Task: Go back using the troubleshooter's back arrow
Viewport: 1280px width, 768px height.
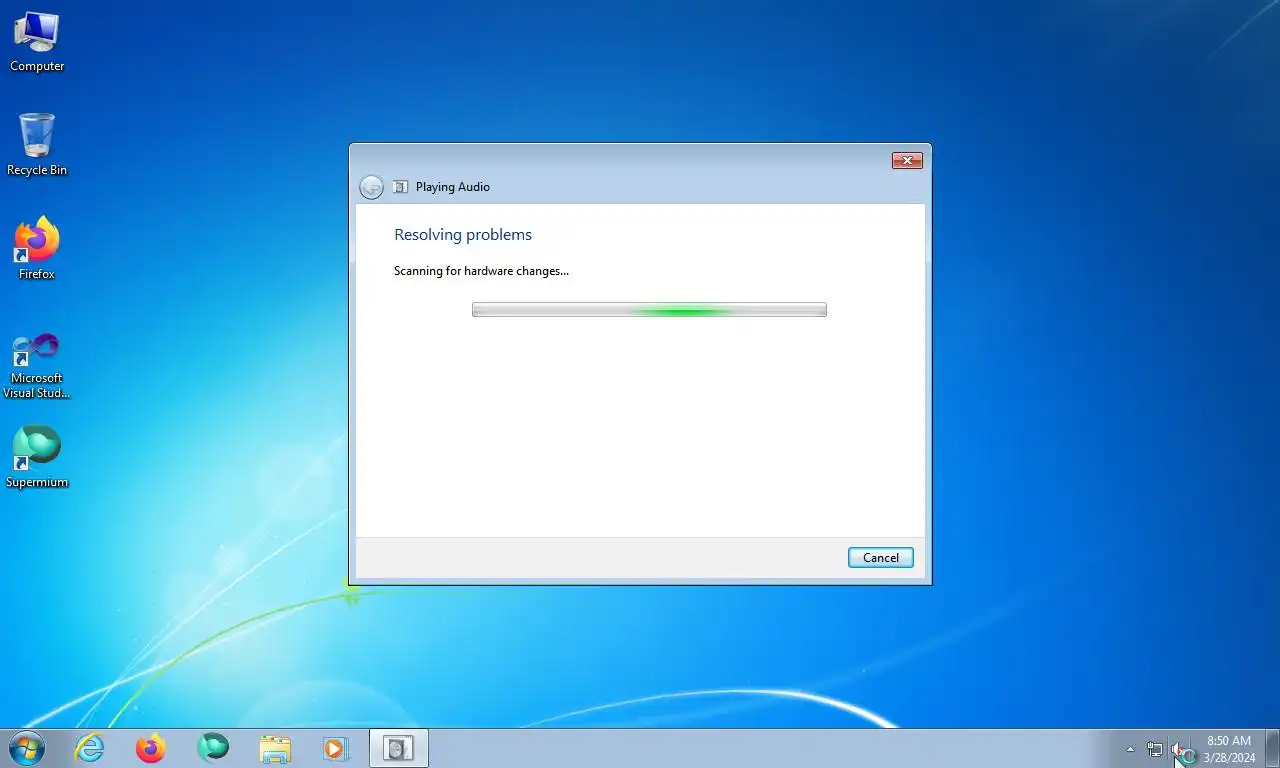Action: coord(371,187)
